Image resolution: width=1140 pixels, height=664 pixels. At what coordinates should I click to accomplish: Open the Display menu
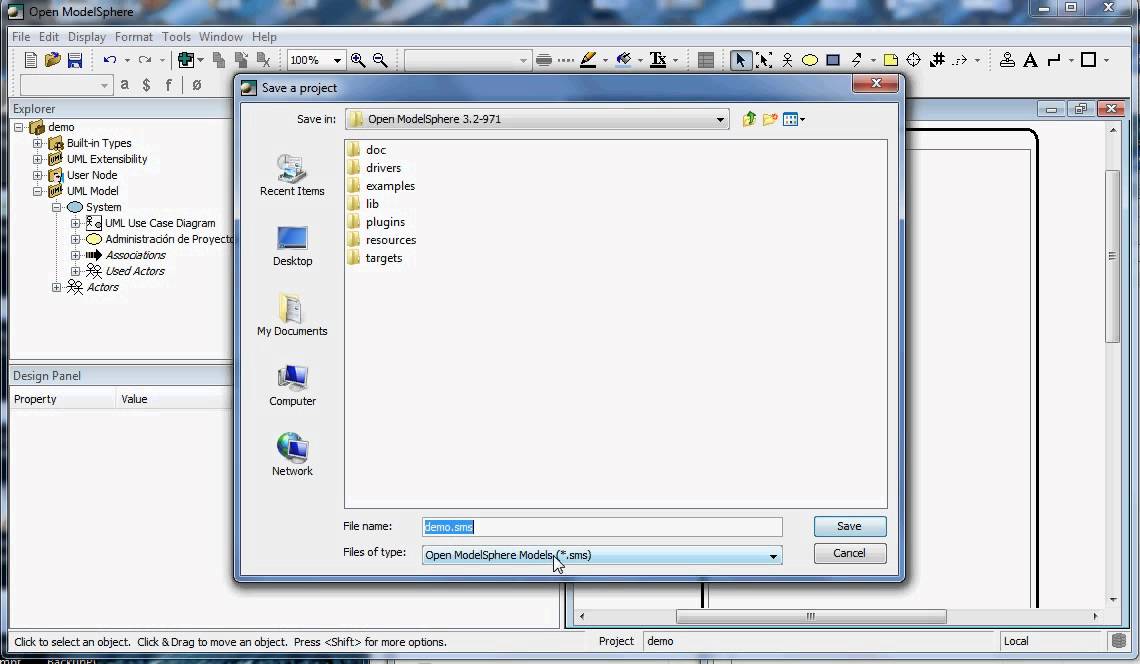click(87, 36)
